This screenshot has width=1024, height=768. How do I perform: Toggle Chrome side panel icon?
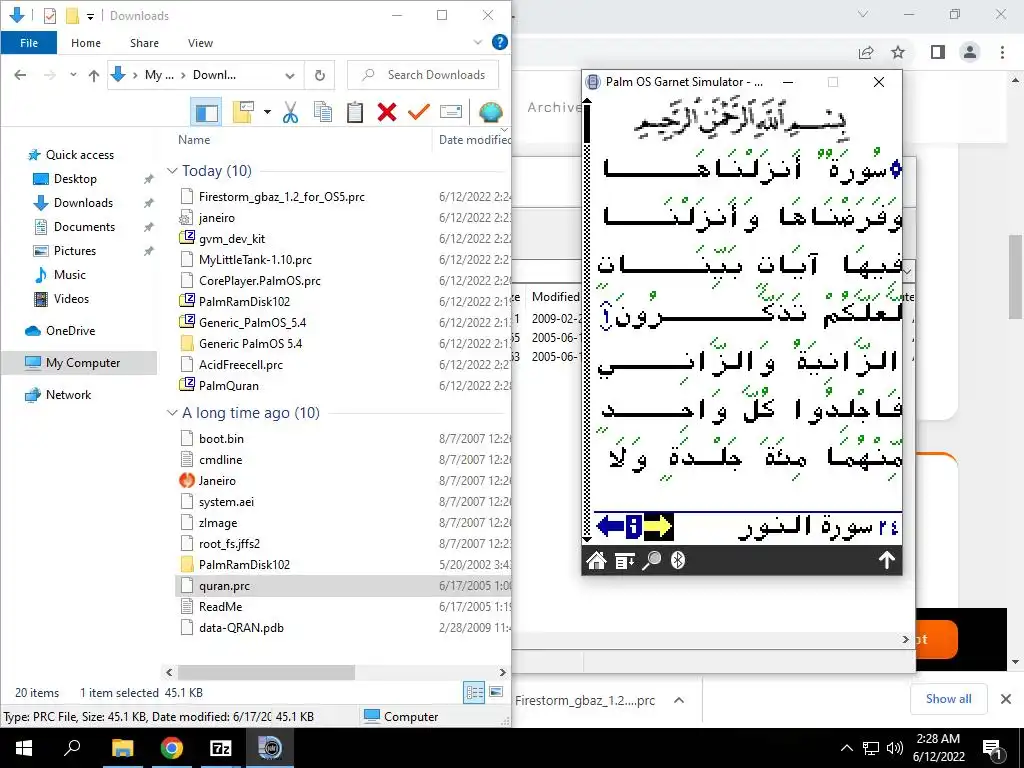(x=938, y=52)
